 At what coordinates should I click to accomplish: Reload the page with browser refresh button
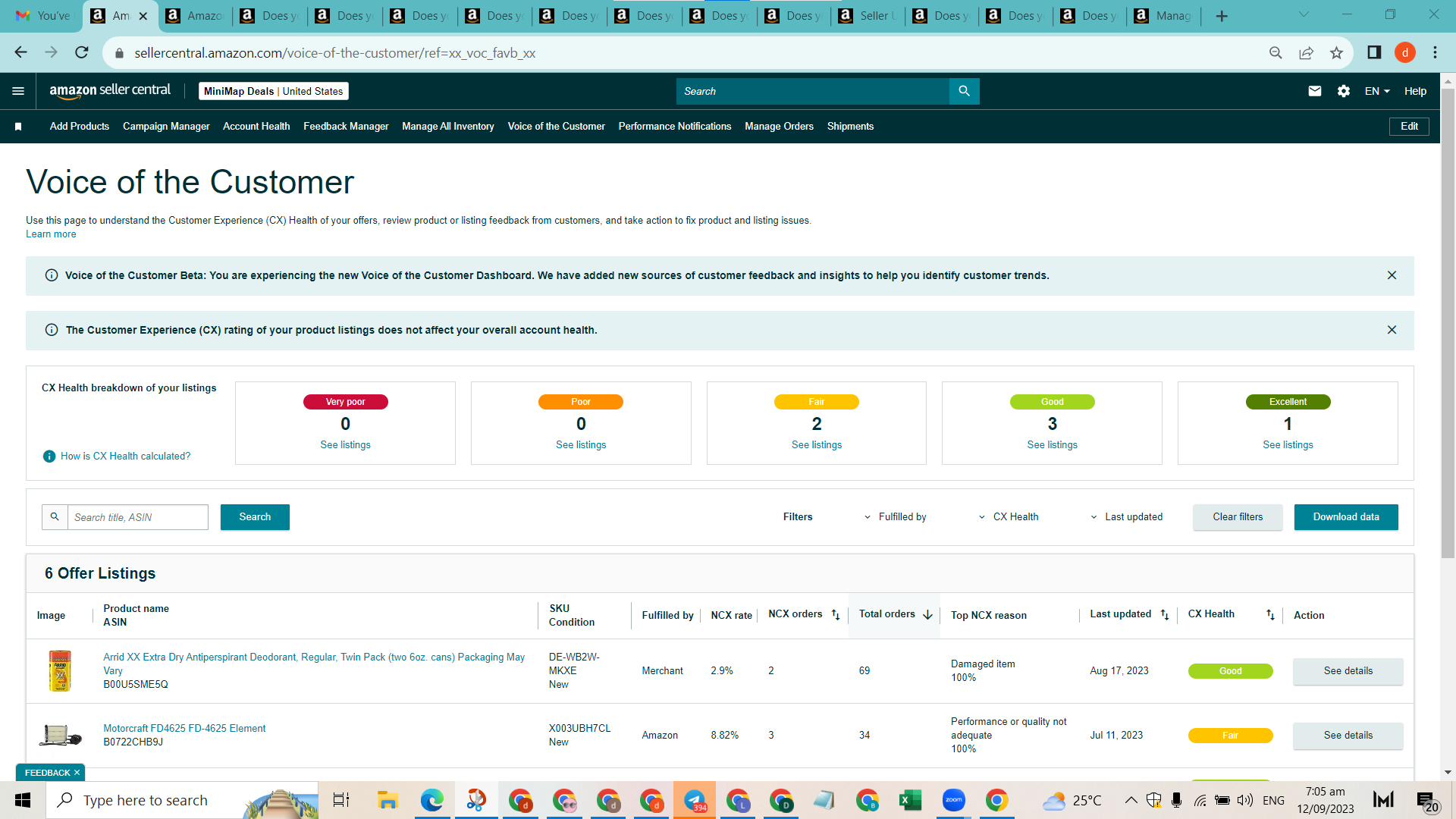pyautogui.click(x=82, y=53)
